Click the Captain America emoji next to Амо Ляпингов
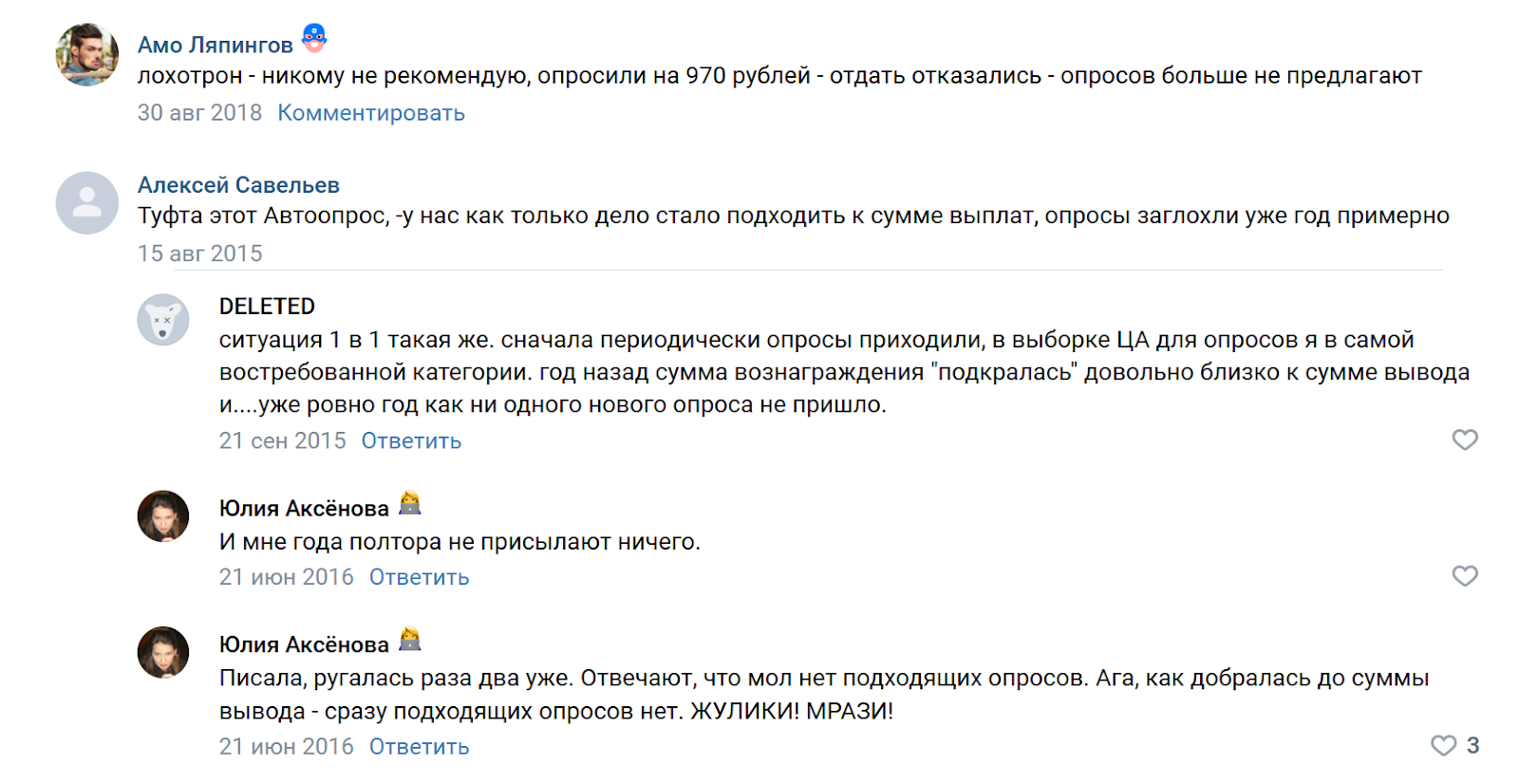This screenshot has height=784, width=1519. tap(313, 40)
